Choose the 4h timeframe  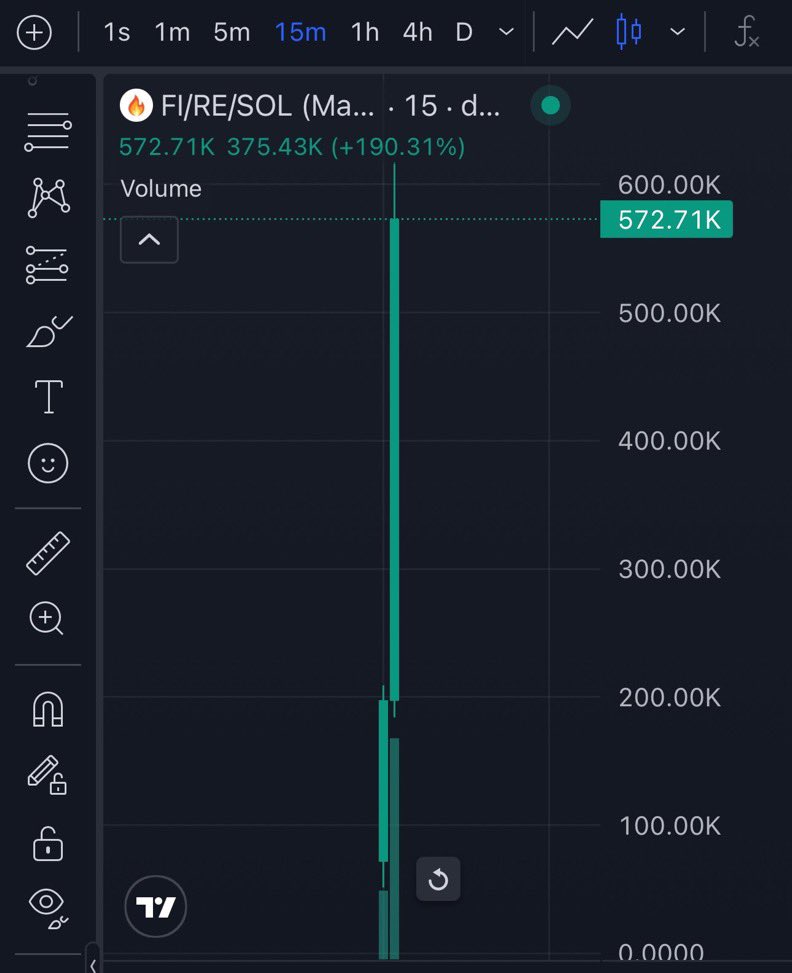pyautogui.click(x=417, y=32)
